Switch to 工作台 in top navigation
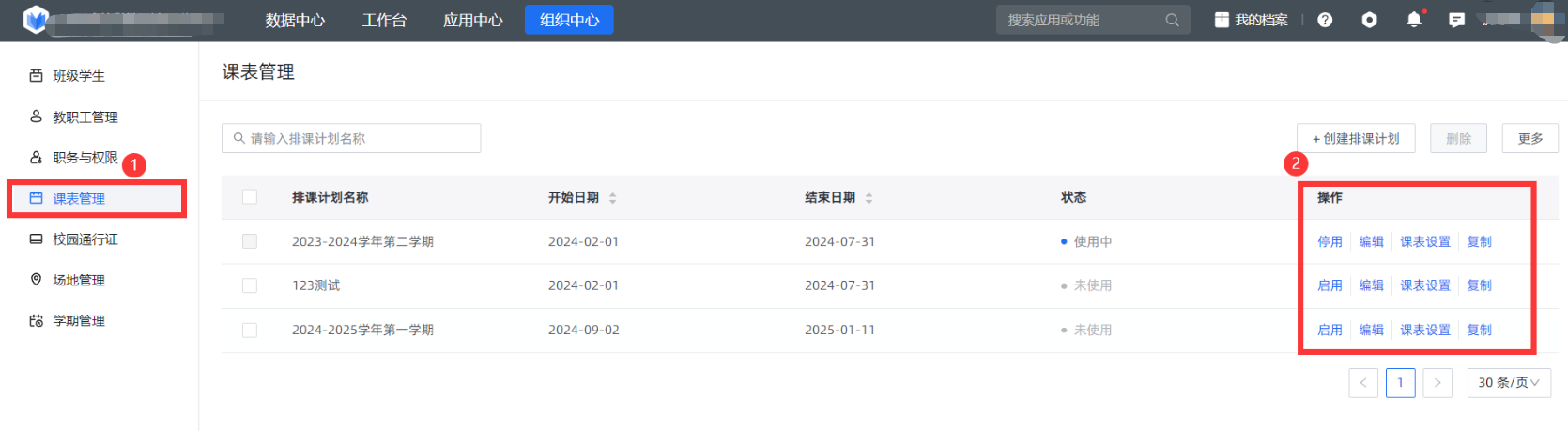 coord(385,20)
